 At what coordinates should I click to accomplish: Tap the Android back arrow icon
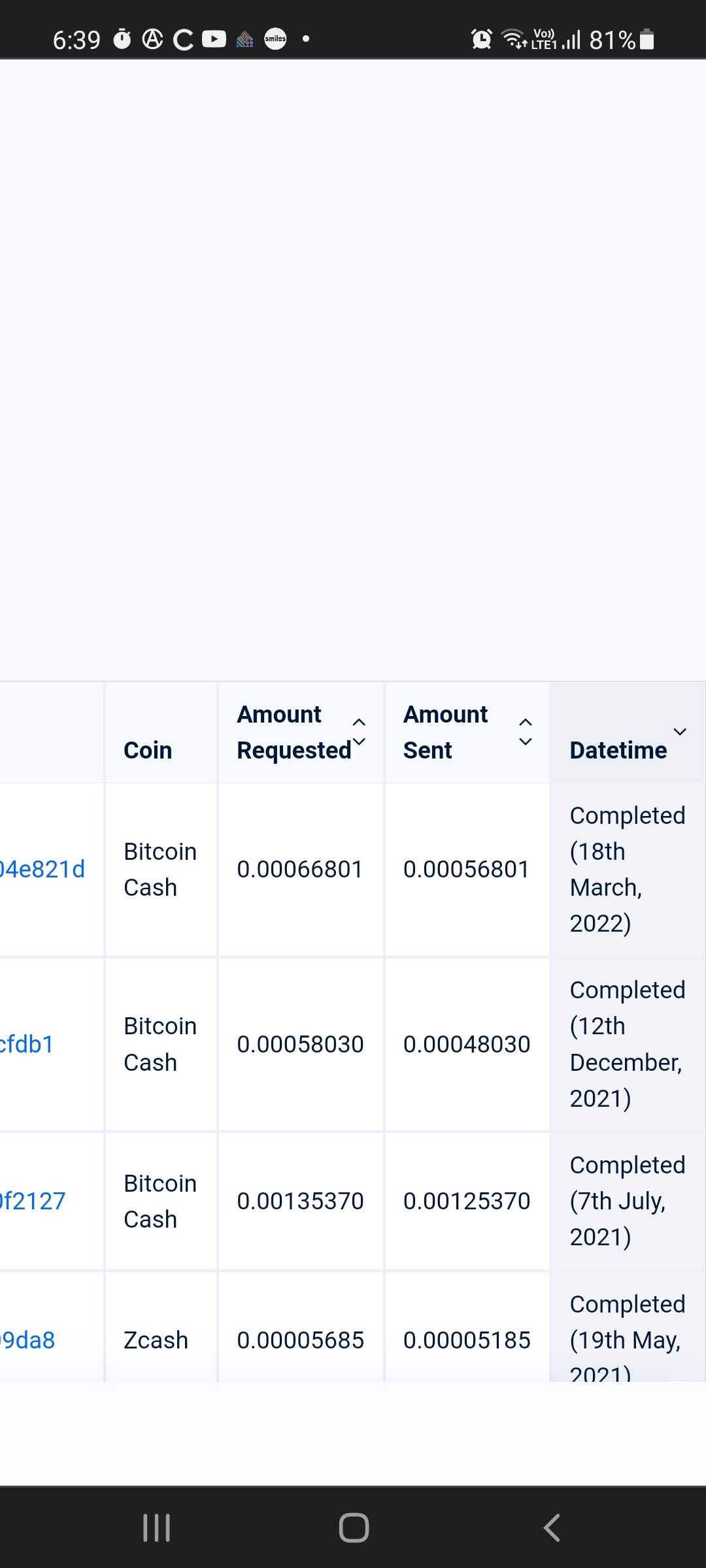click(552, 1527)
